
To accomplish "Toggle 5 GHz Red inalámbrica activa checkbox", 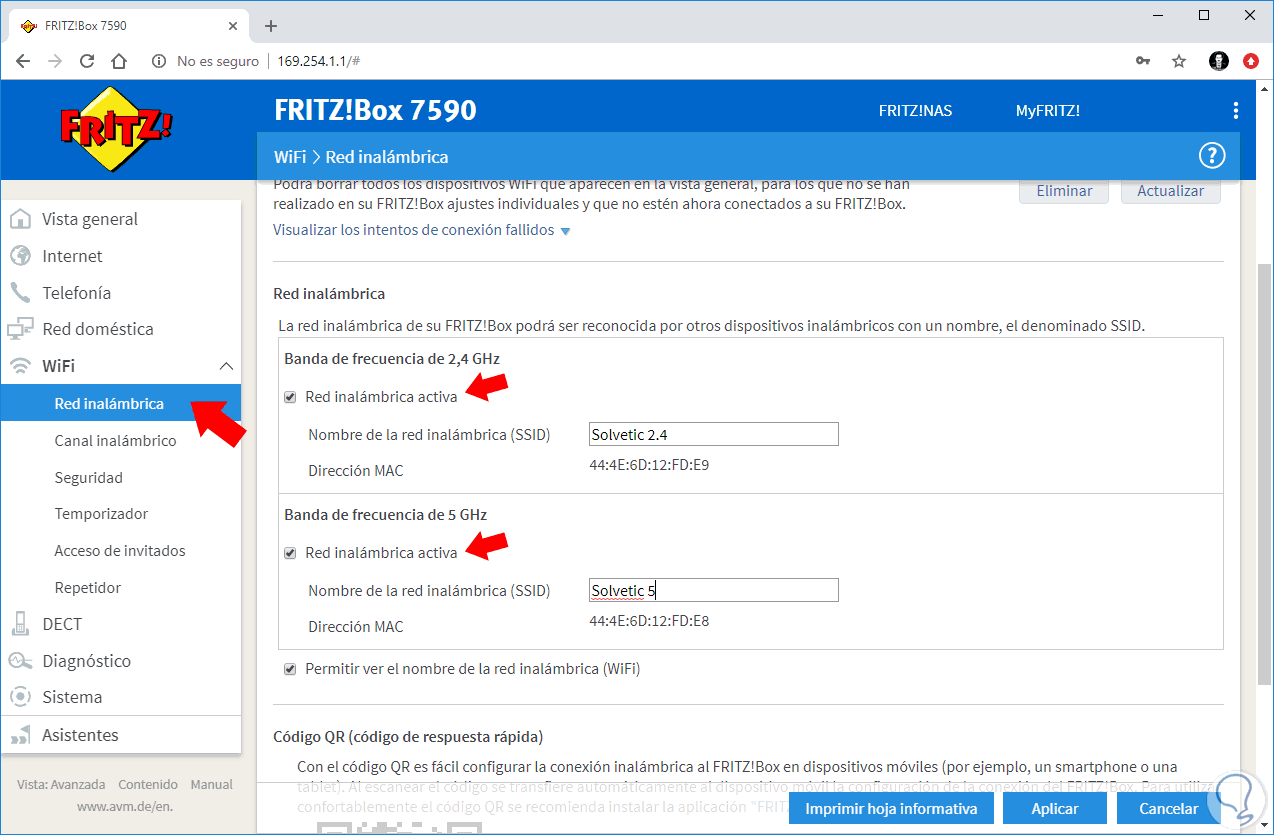I will 290,553.
